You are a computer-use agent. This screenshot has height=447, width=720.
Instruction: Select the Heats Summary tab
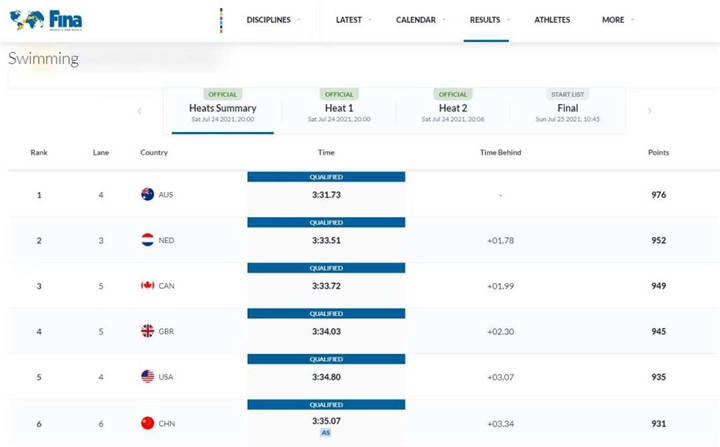(223, 110)
